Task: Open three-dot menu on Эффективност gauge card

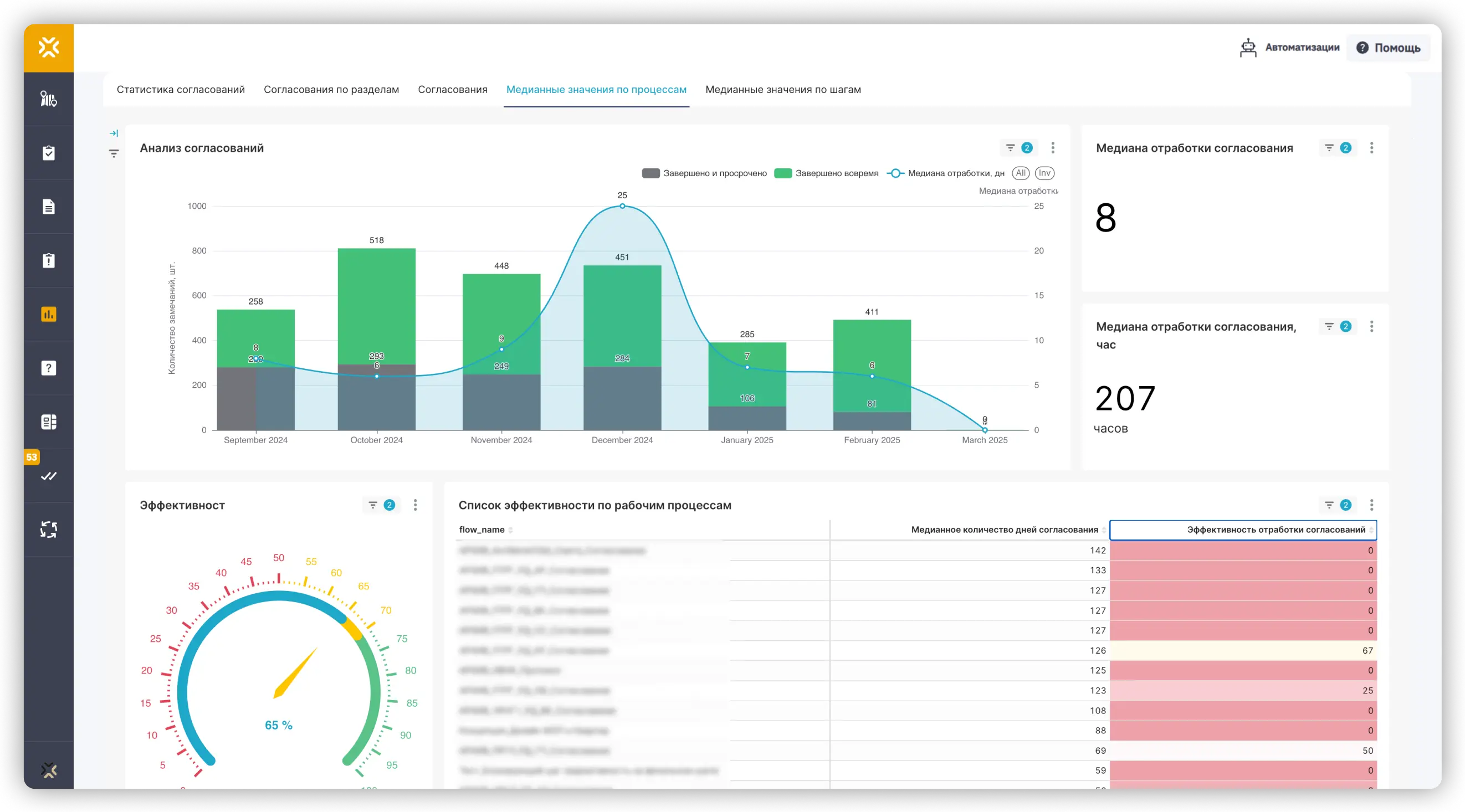Action: 415,505
